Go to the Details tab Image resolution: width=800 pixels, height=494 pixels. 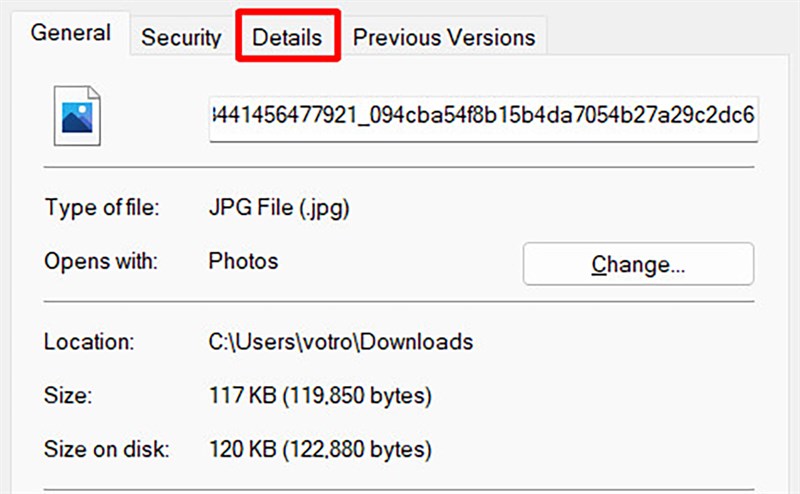(x=287, y=38)
